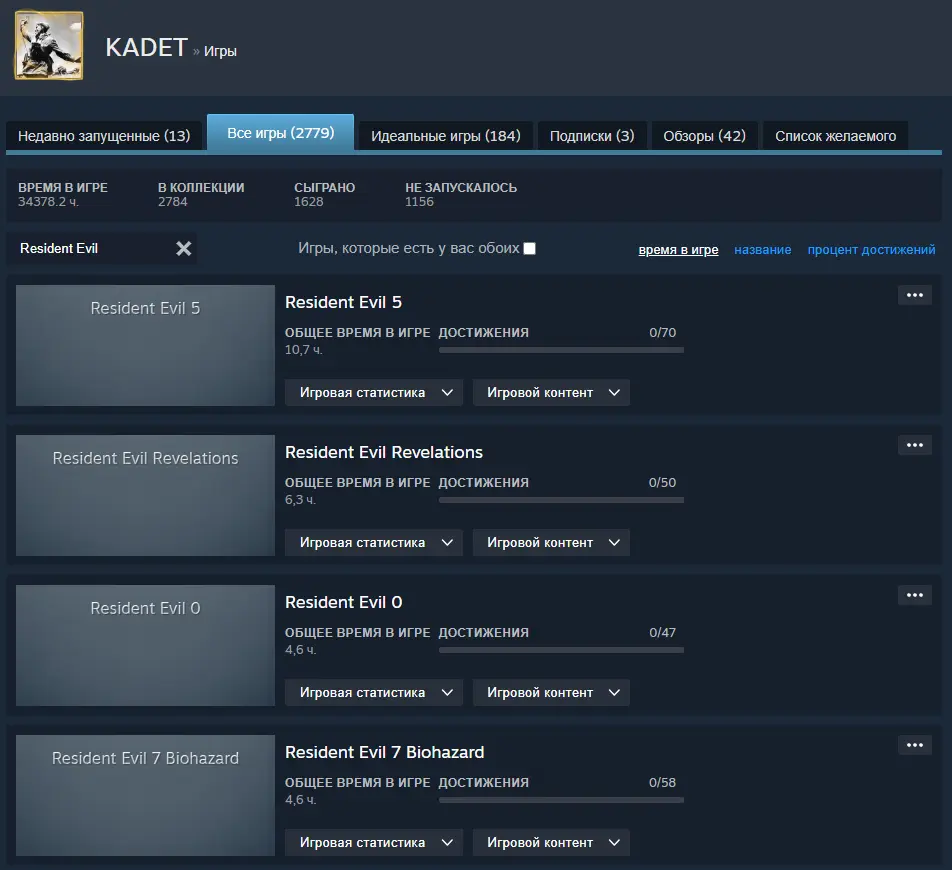Expand Игровая статистика for Resident Evil 5
The image size is (952, 870).
(374, 392)
